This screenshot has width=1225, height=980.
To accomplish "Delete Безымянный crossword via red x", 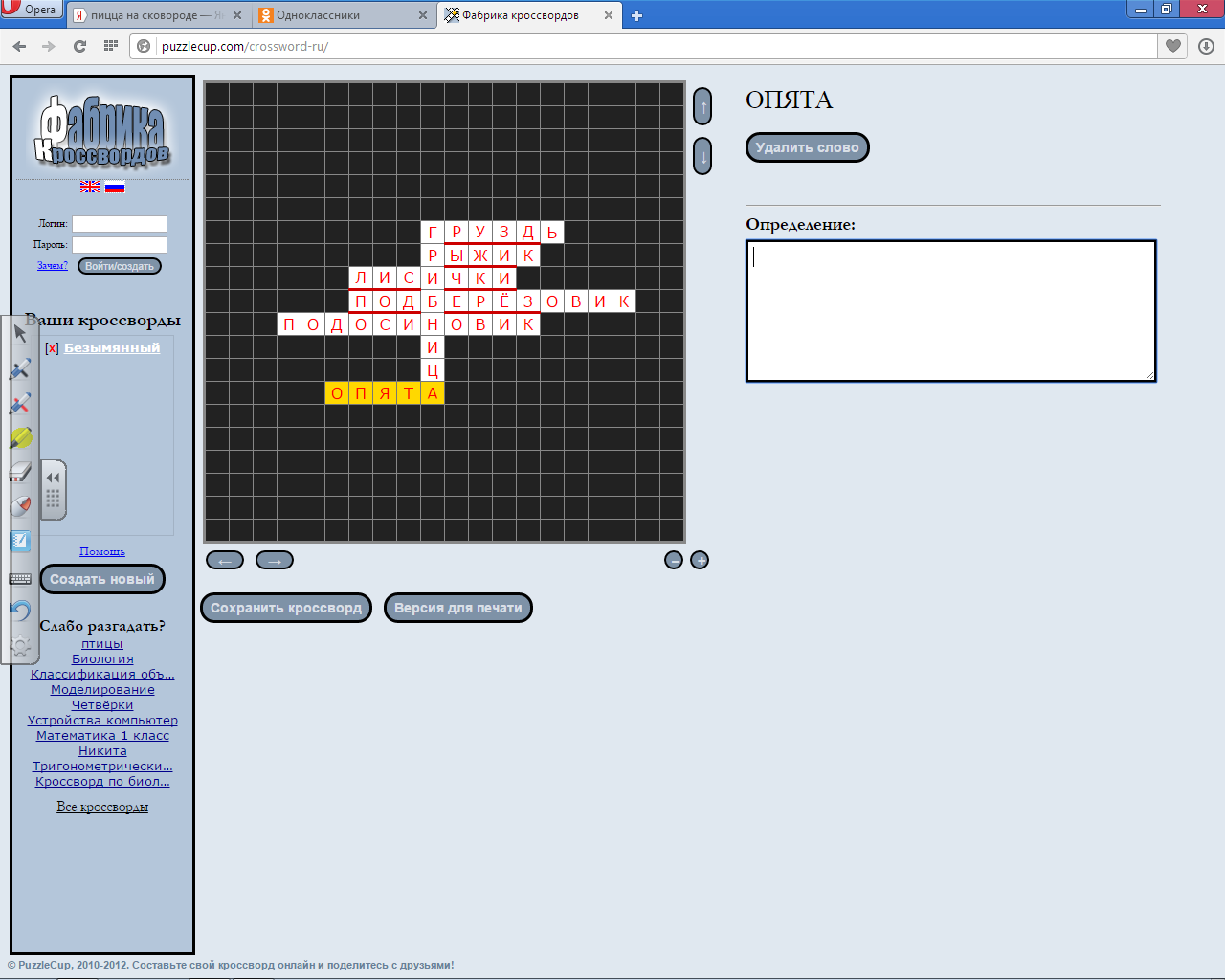I will point(52,348).
